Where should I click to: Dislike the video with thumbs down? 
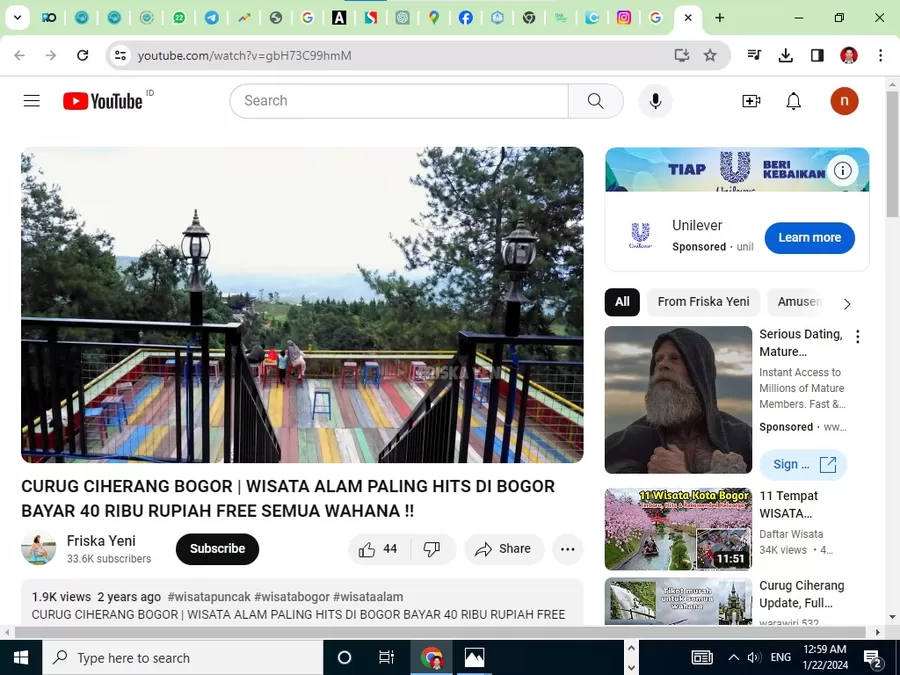click(x=432, y=549)
